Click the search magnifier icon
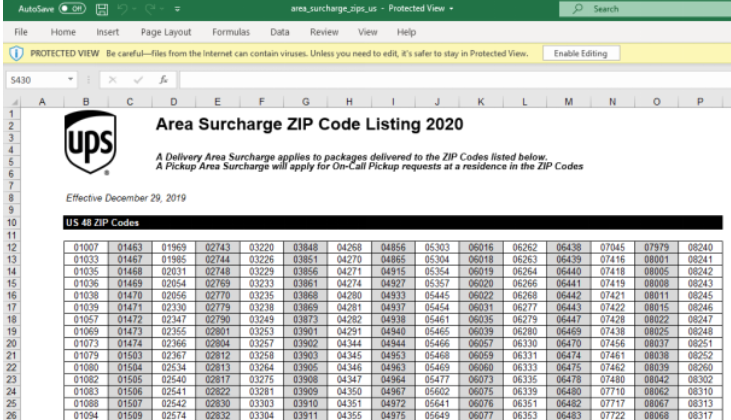The height and width of the screenshot is (420, 731). [578, 8]
